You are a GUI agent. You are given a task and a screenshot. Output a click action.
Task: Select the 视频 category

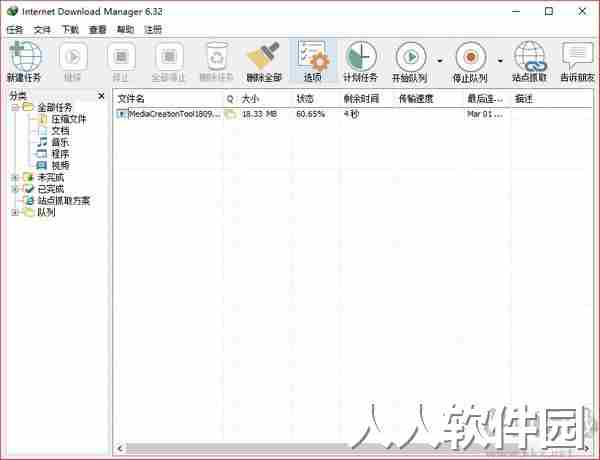pyautogui.click(x=60, y=165)
